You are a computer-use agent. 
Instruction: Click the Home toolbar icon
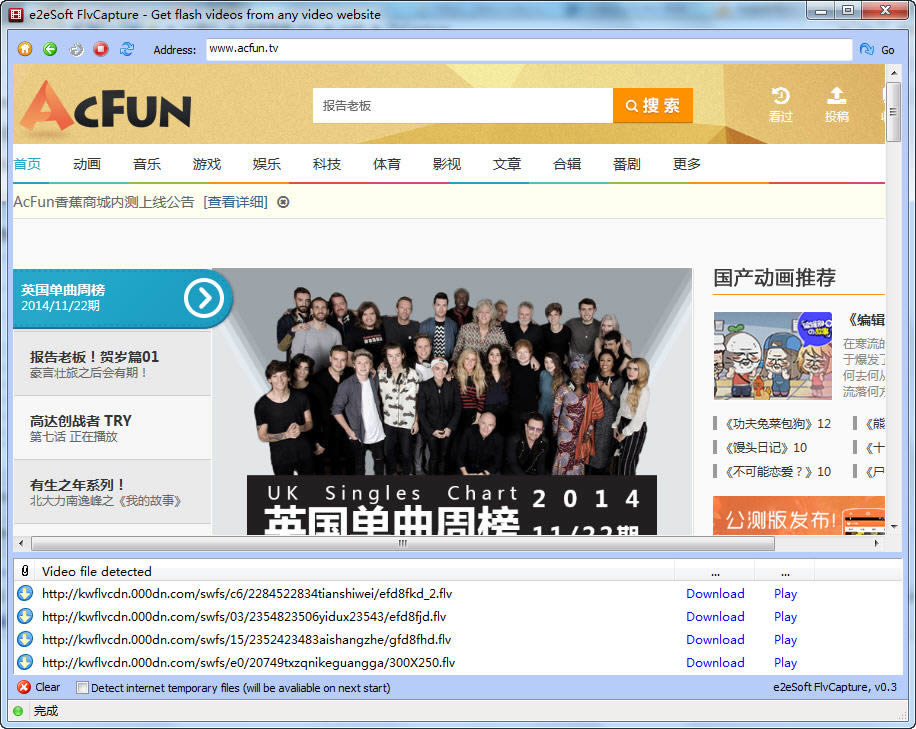click(x=25, y=49)
